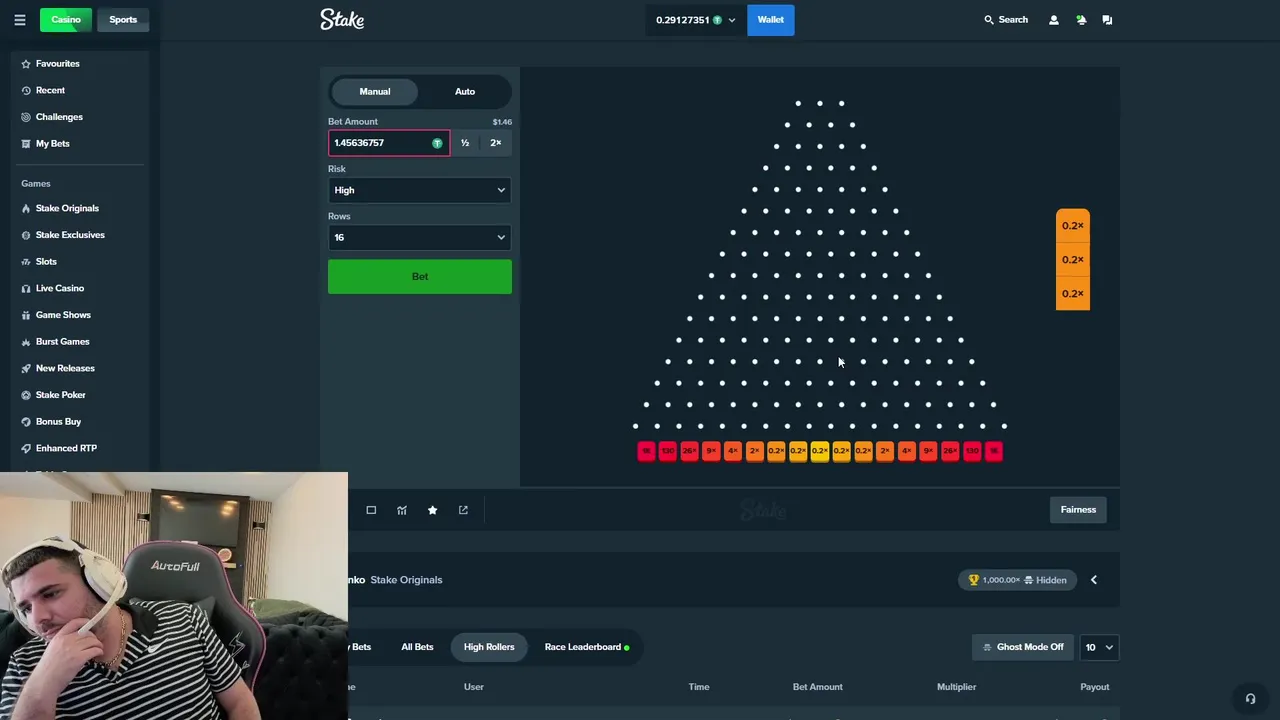The width and height of the screenshot is (1280, 720).
Task: Click the New Releases sidebar icon
Action: pyautogui.click(x=26, y=368)
